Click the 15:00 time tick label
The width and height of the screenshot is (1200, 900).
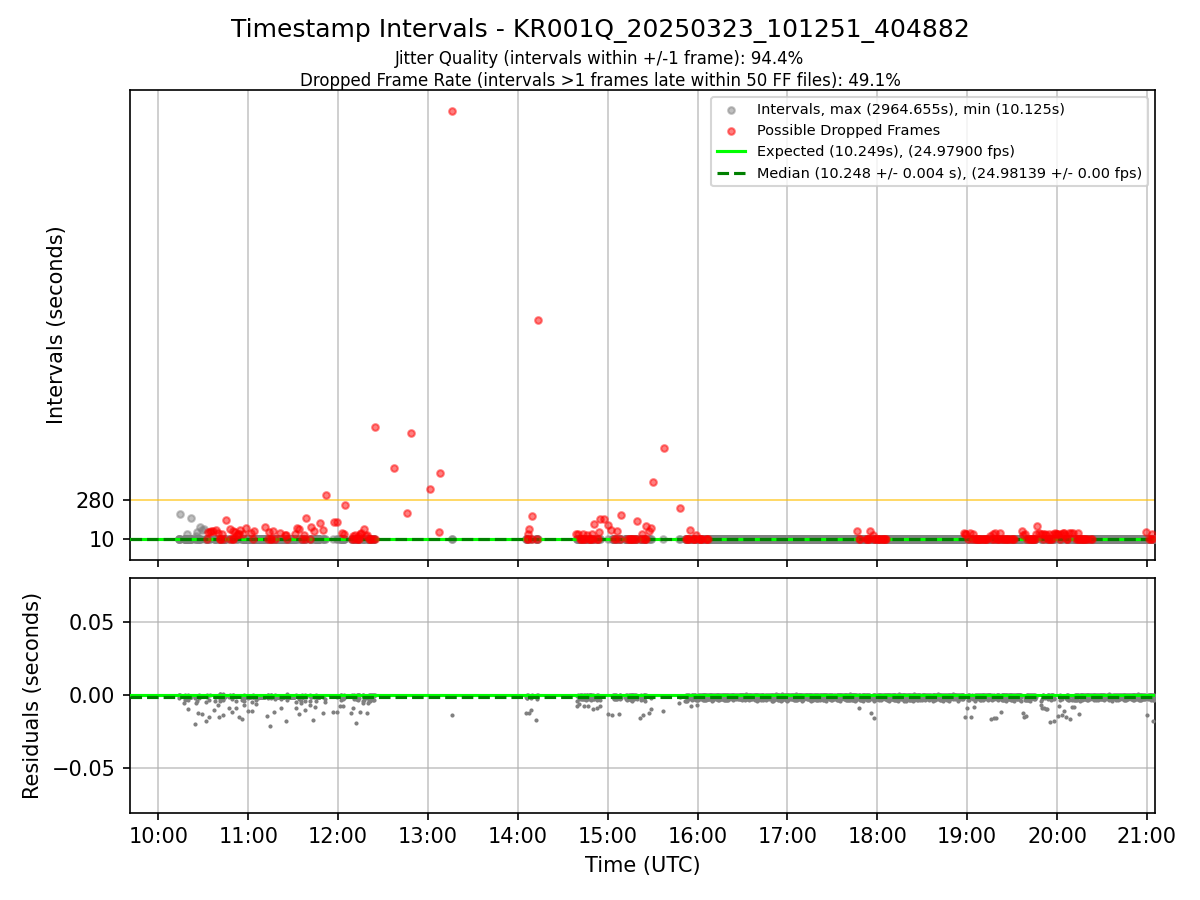[608, 836]
